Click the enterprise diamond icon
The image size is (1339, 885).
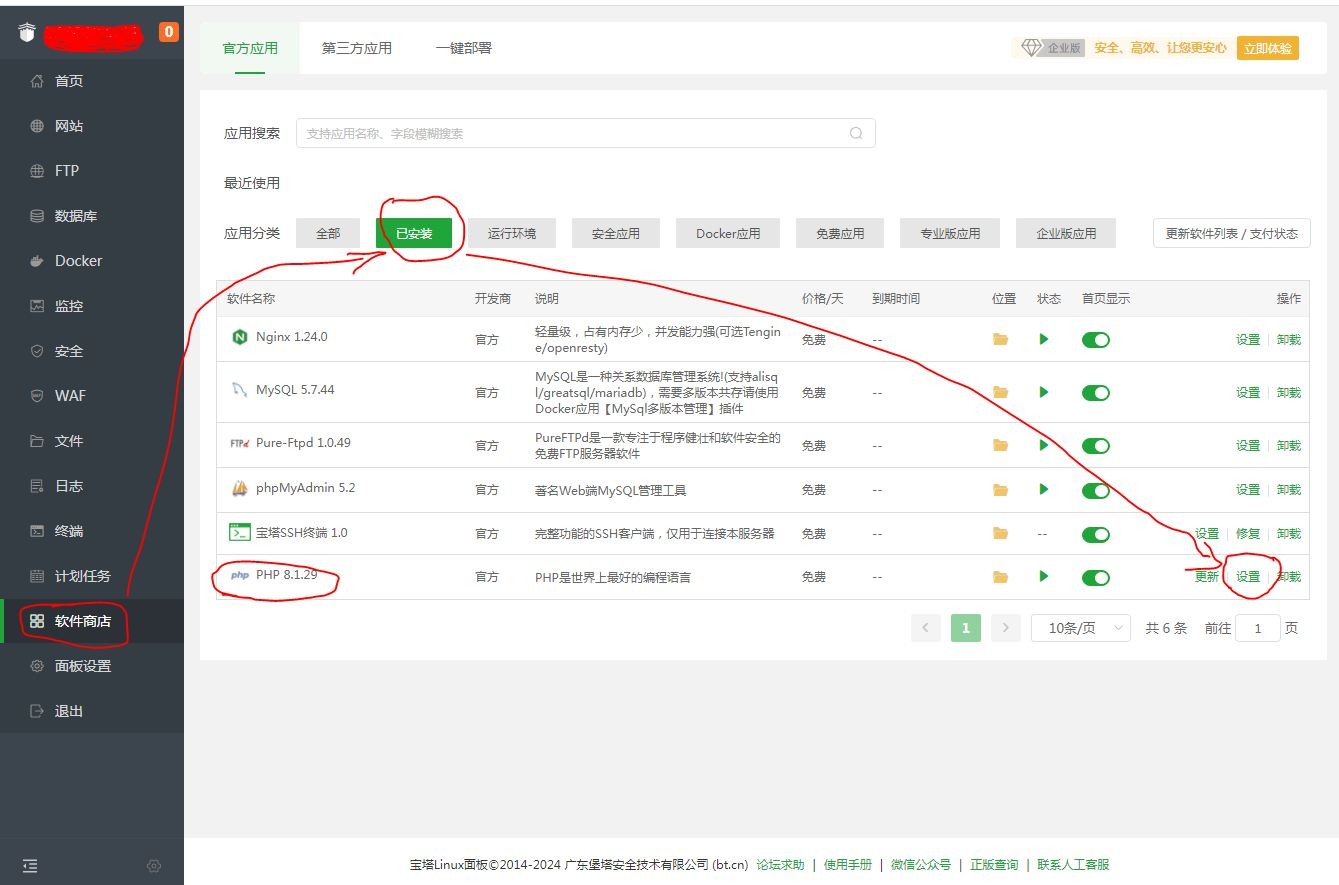[x=1031, y=48]
